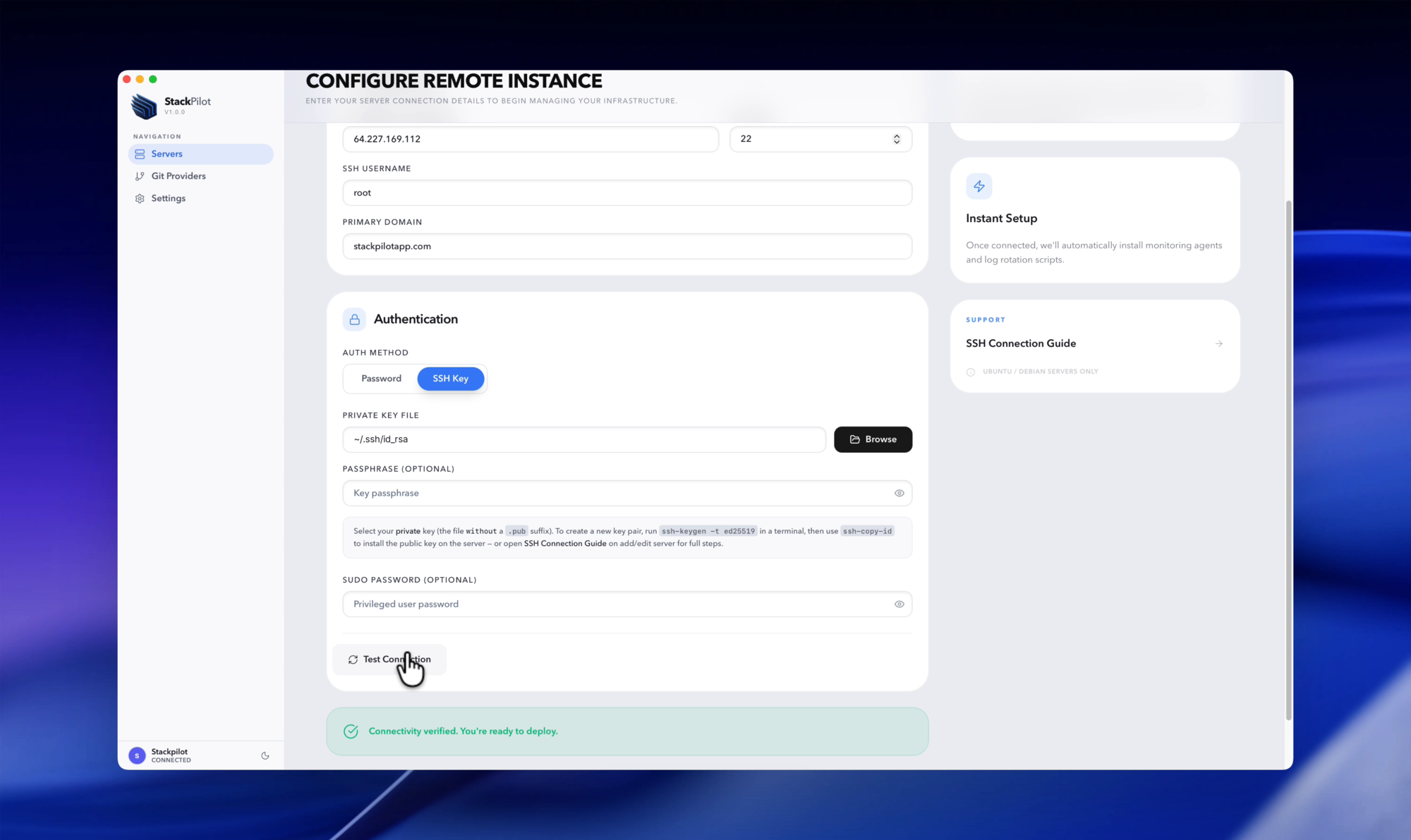The image size is (1411, 840).
Task: Click the Instant Setup lightning icon
Action: [x=979, y=186]
